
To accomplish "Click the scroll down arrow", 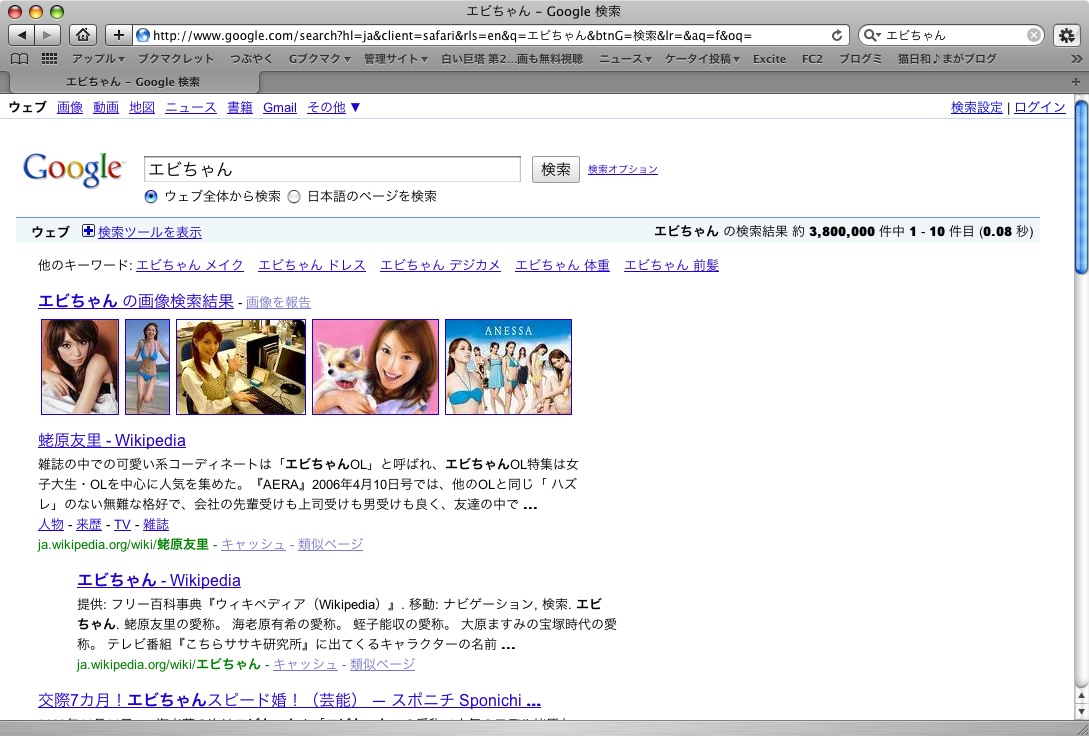I will coord(1081,712).
